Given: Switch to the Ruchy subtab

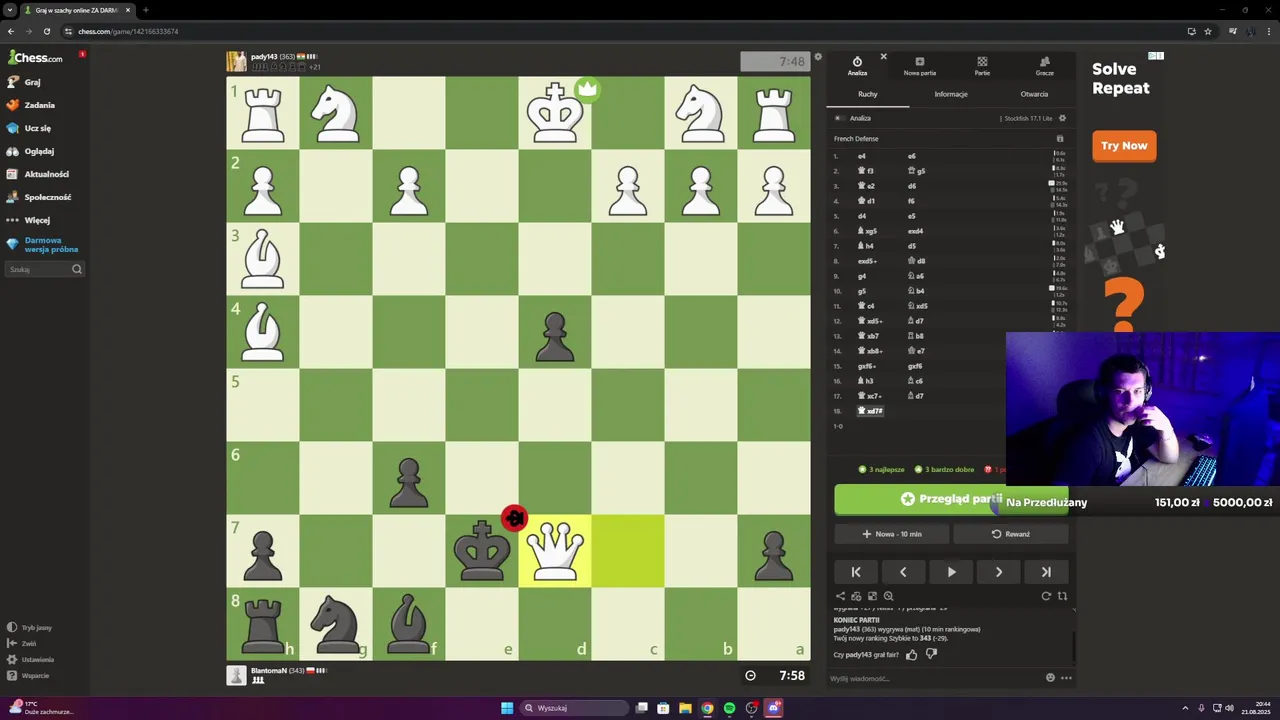Looking at the screenshot, I should click(868, 94).
